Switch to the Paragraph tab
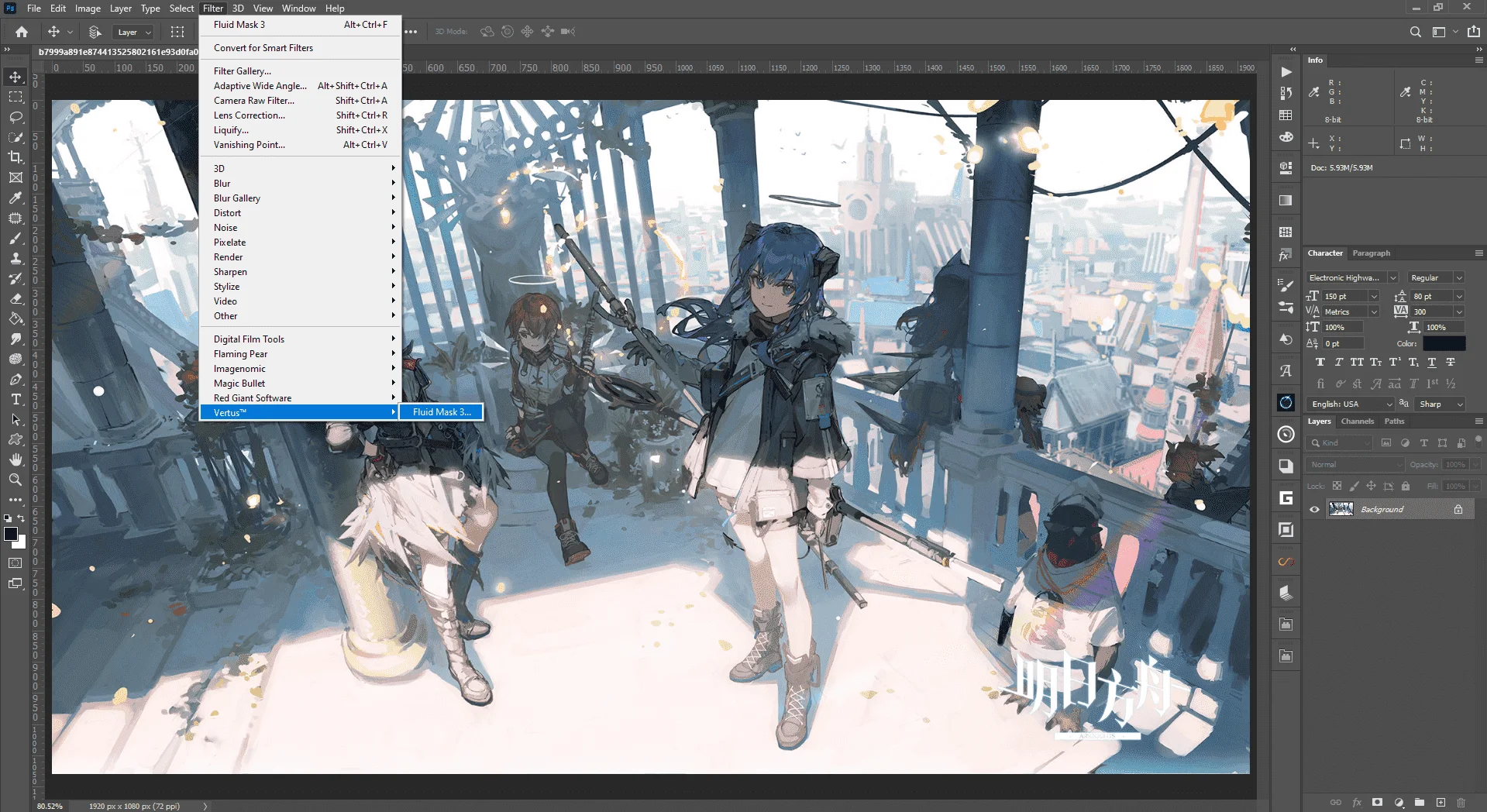The image size is (1487, 812). tap(1372, 253)
